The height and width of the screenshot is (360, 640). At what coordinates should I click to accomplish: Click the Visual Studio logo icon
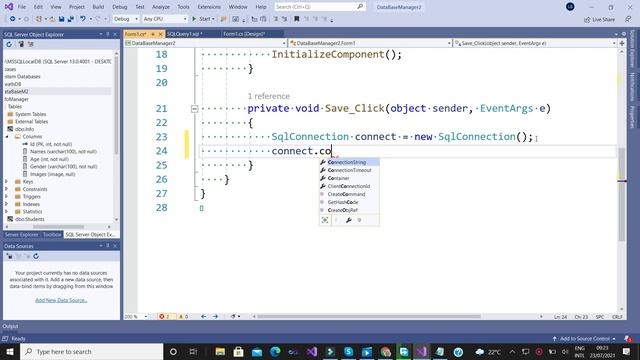(x=9, y=7)
